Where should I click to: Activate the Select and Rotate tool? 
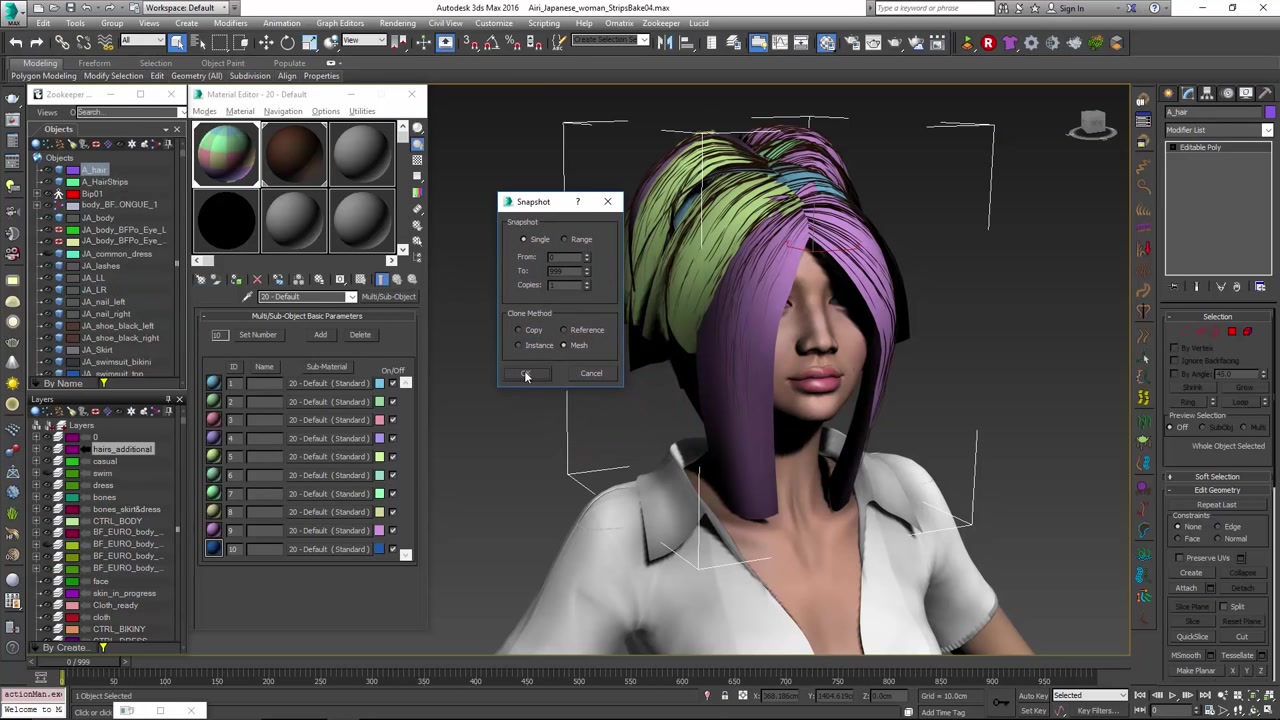[x=287, y=42]
